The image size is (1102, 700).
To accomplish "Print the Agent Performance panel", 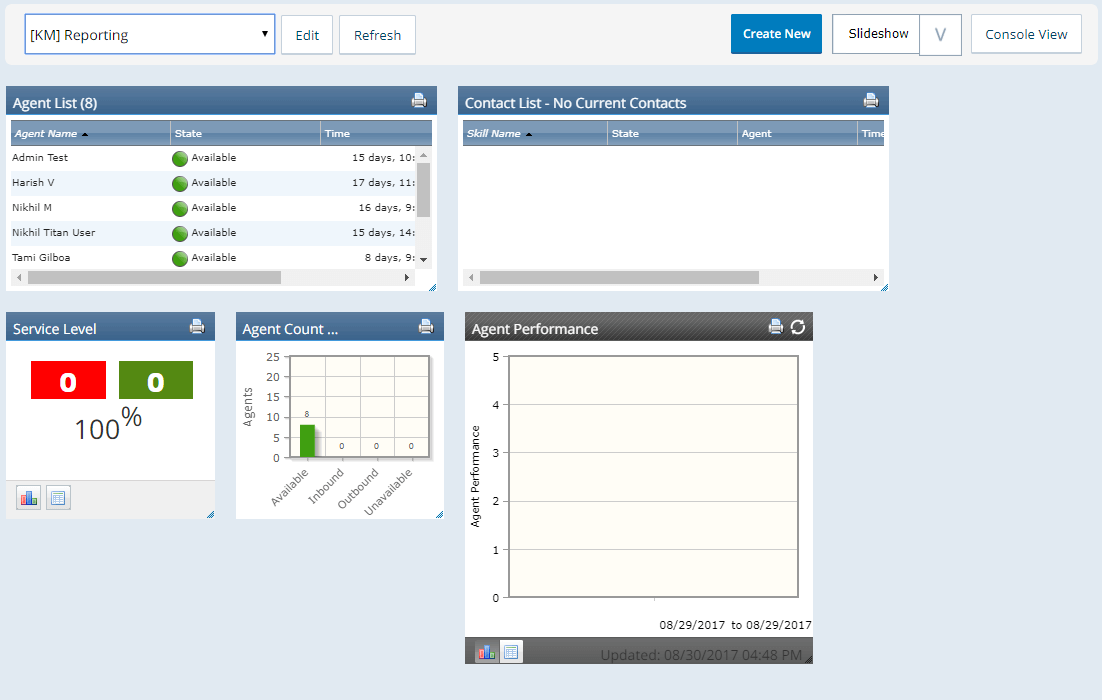I will [x=775, y=327].
